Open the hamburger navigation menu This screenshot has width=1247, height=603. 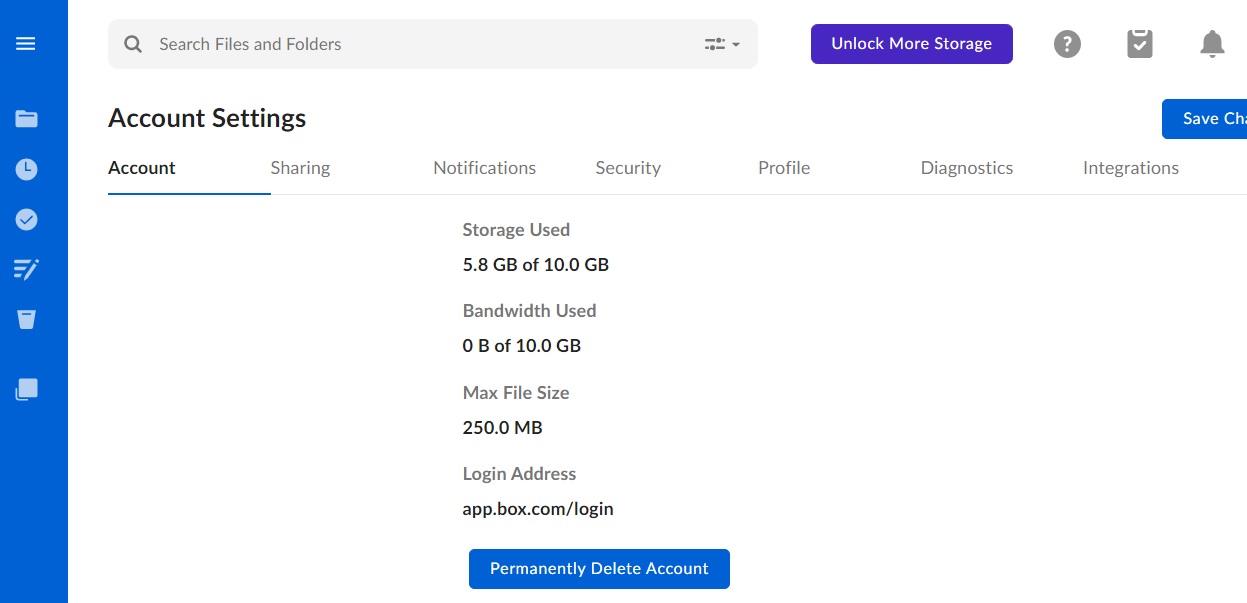pos(26,44)
